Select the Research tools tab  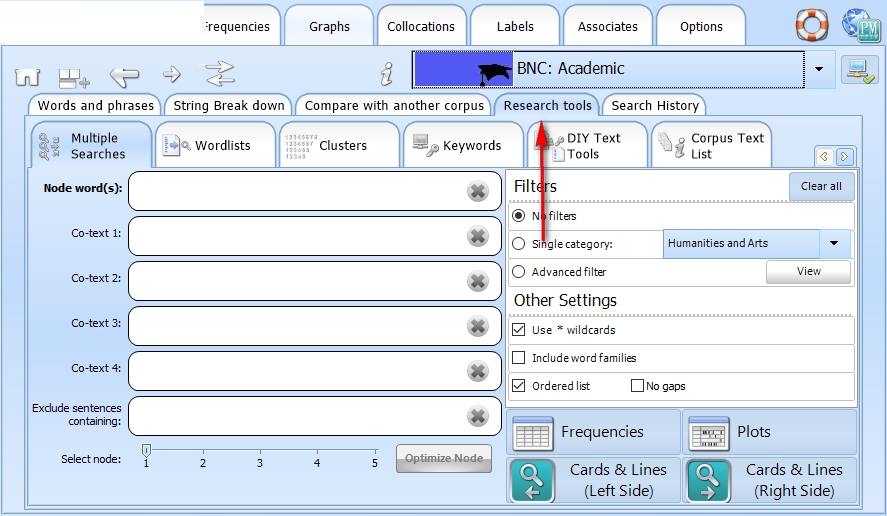(548, 105)
